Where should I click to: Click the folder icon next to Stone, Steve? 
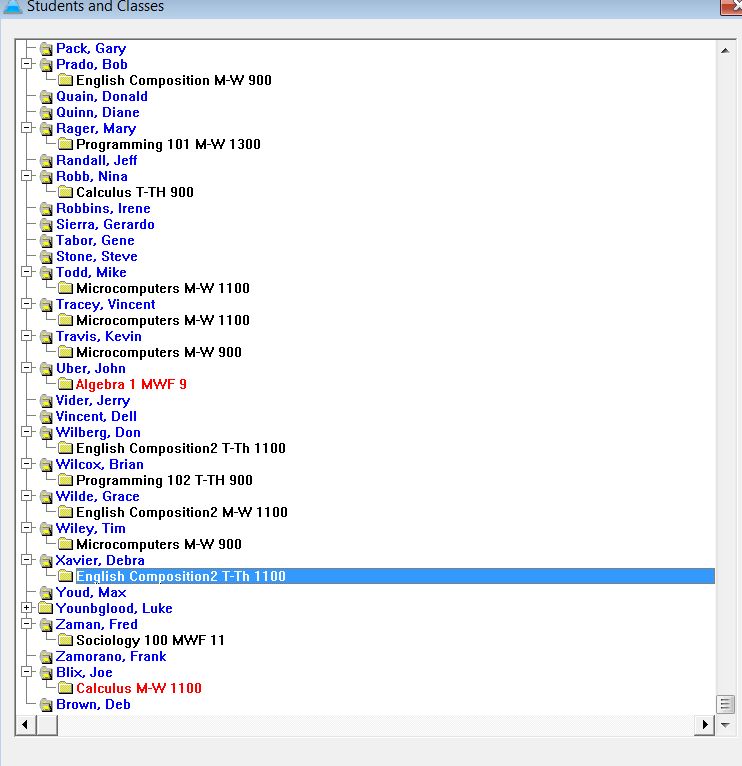point(46,257)
